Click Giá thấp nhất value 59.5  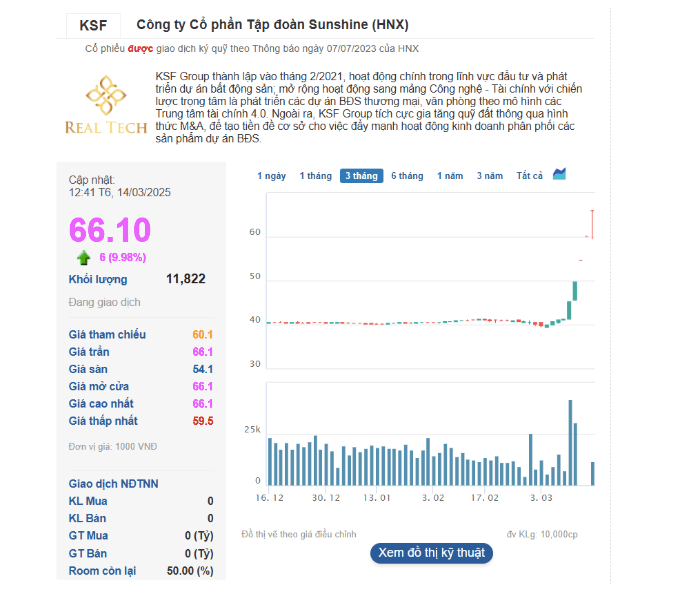click(203, 421)
